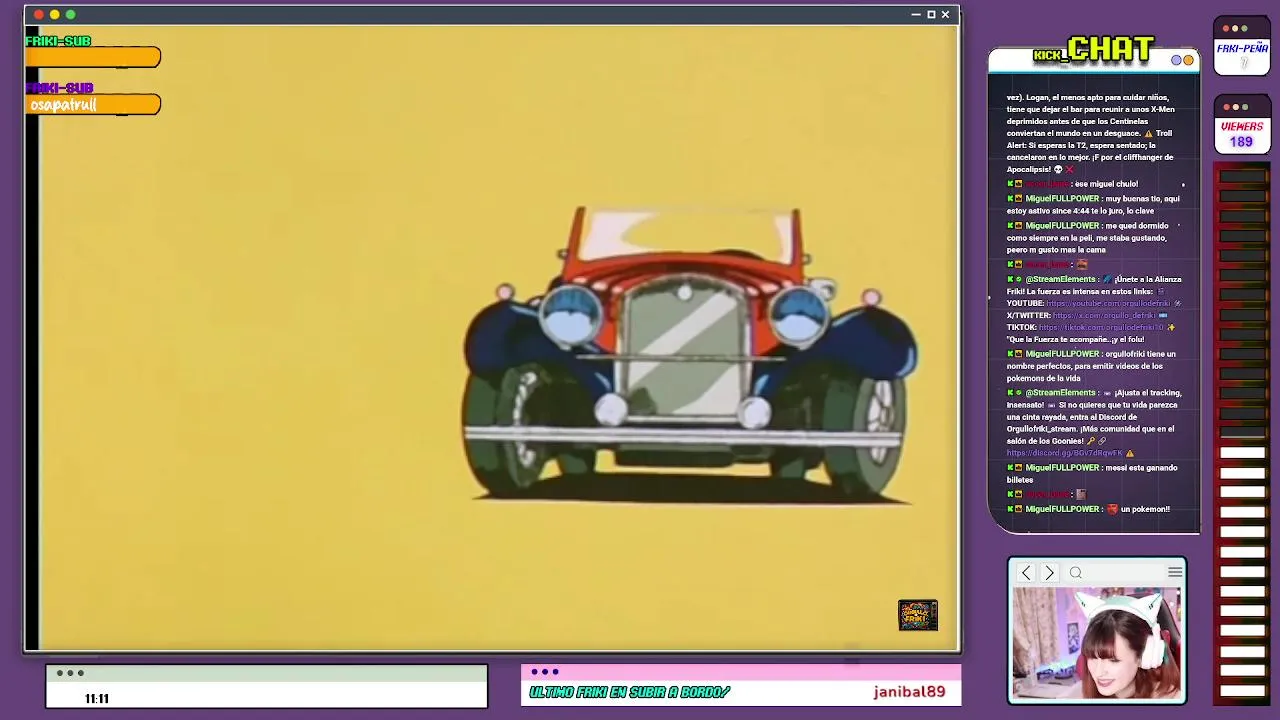The width and height of the screenshot is (1280, 720).
Task: Click the three dots above the 11:11 timer
Action: coord(69,673)
